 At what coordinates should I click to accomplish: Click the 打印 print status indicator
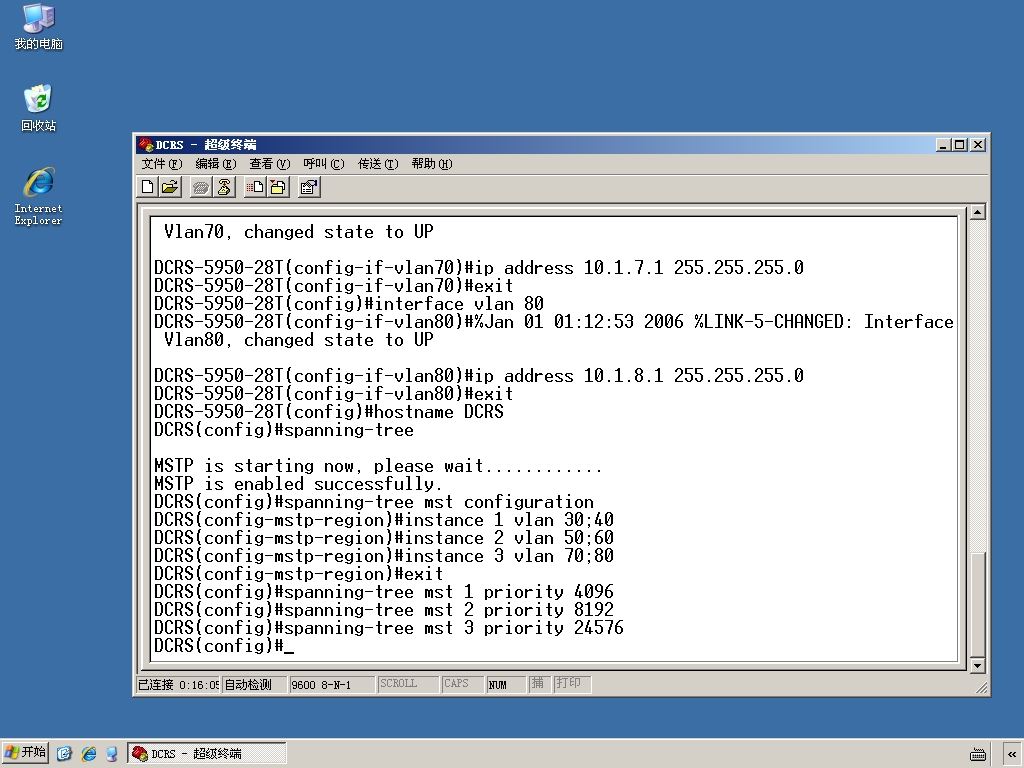[x=572, y=684]
